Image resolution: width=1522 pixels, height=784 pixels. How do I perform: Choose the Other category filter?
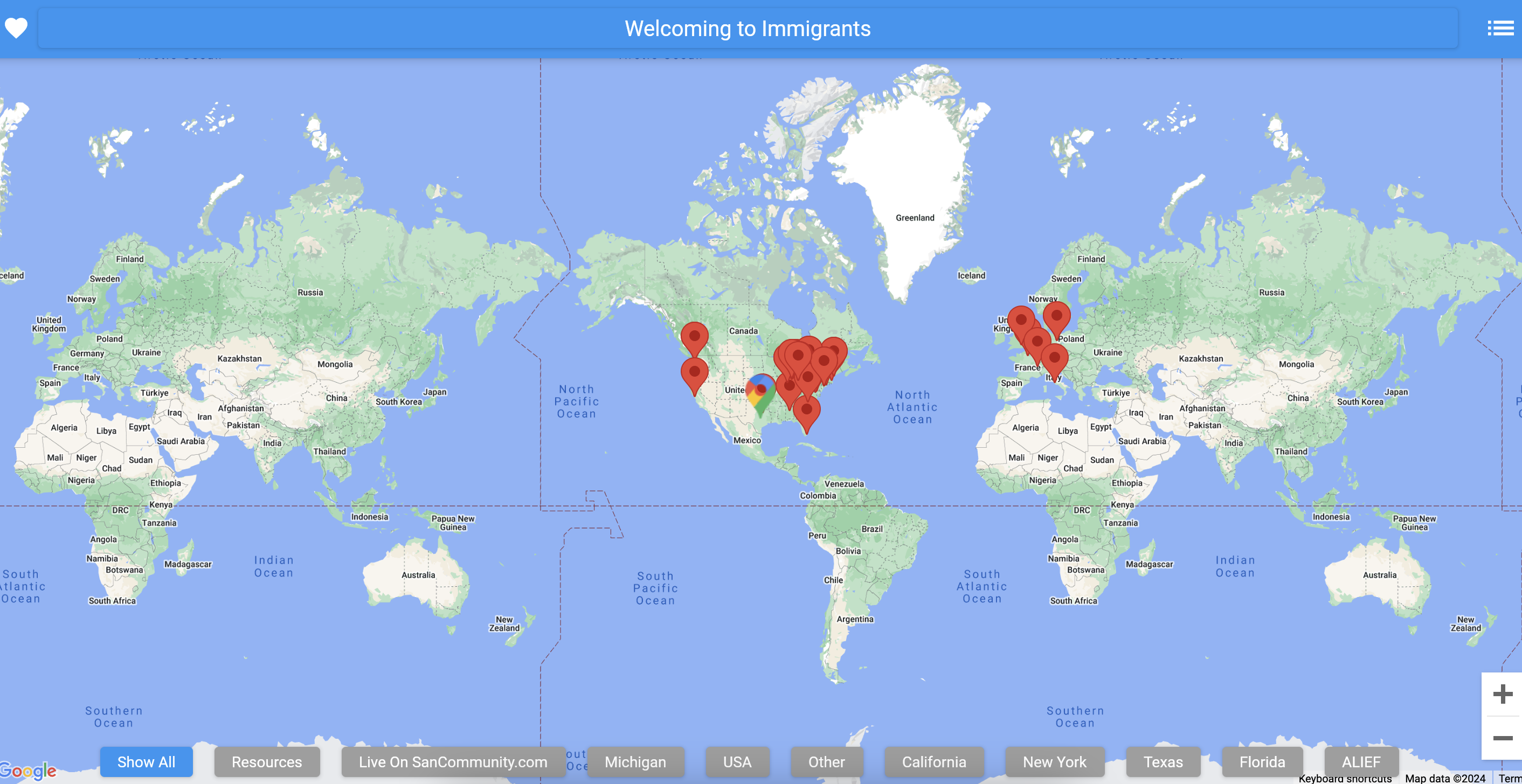[x=827, y=761]
